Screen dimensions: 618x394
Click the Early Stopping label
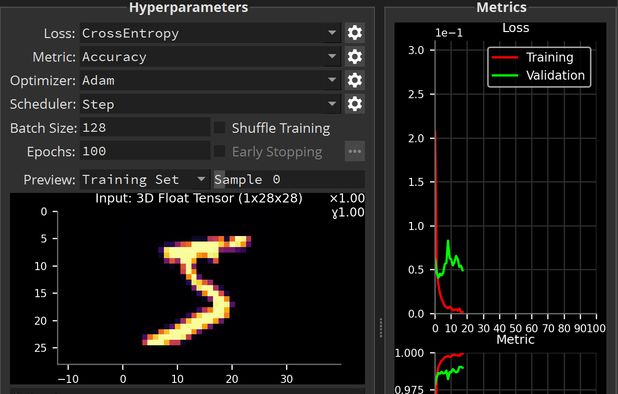click(277, 152)
